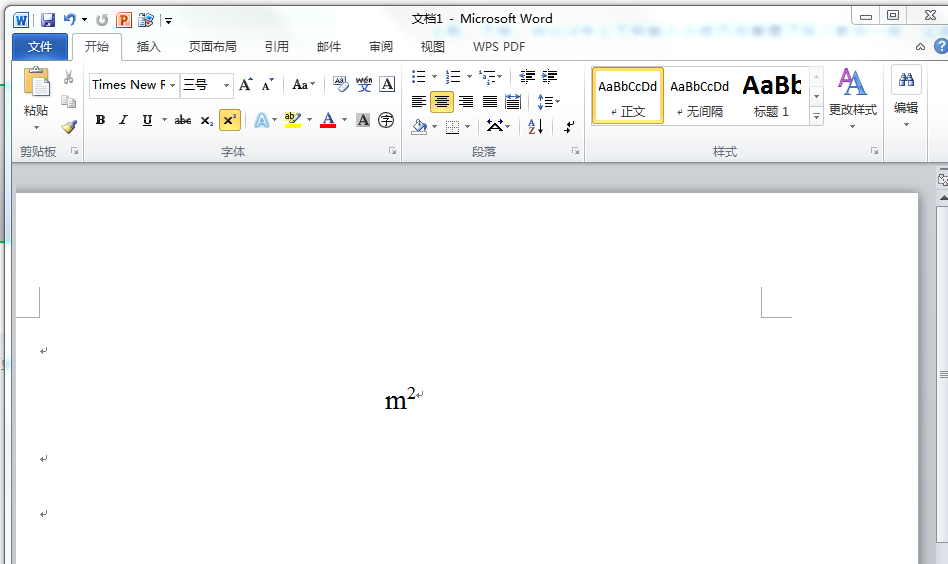Select the Format Painter brush
This screenshot has width=948, height=564.
69,127
